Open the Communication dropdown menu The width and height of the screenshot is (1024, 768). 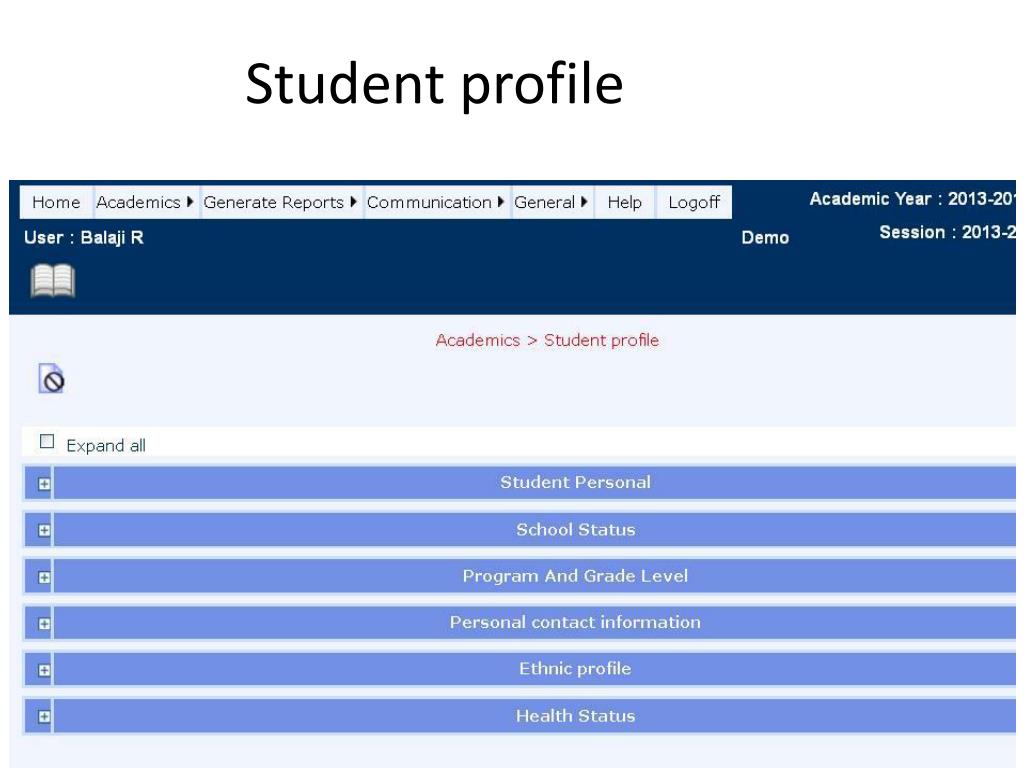pos(436,202)
